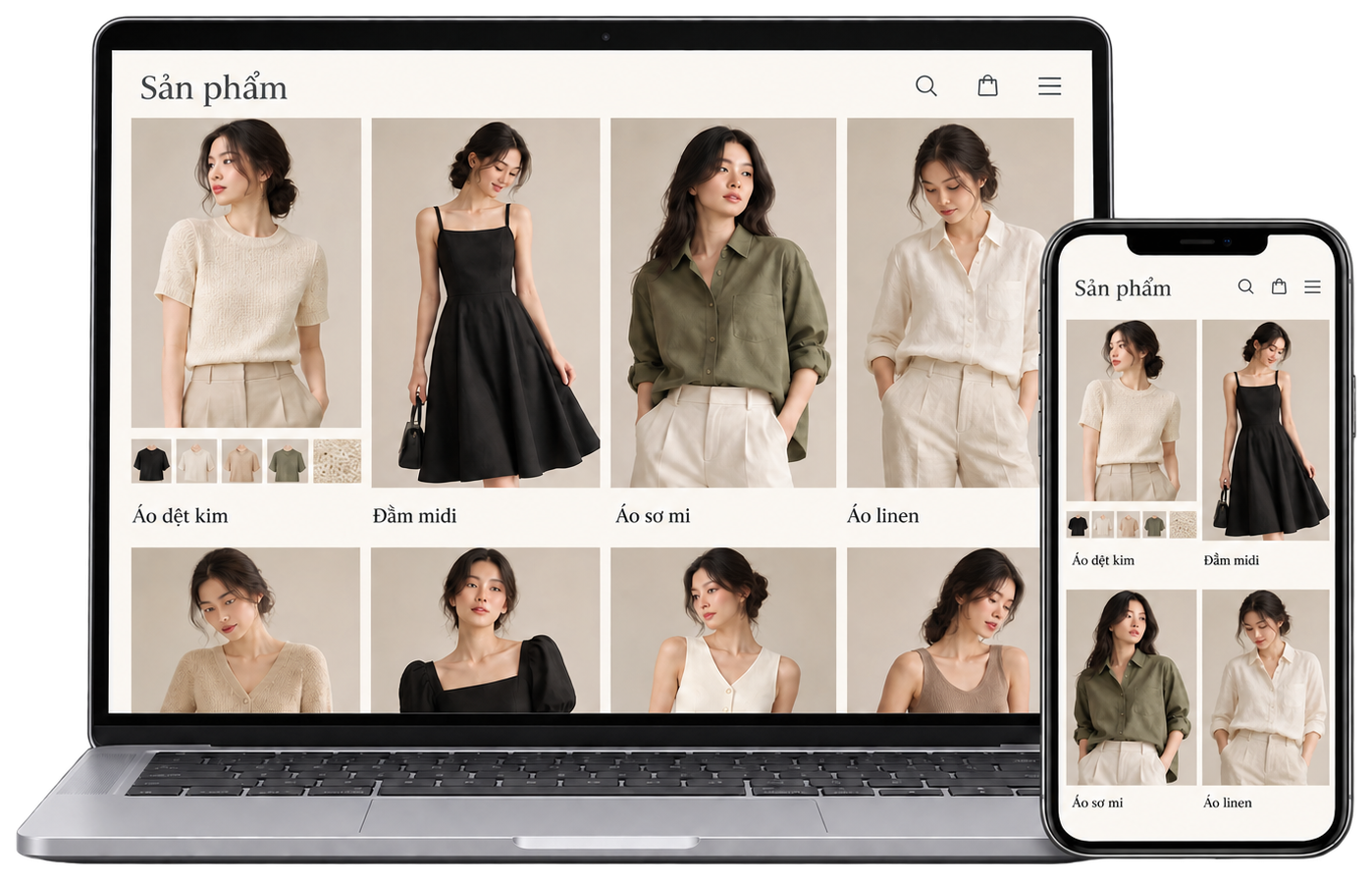Image resolution: width=1372 pixels, height=881 pixels.
Task: Tap the knit top product photo on the phone
Action: pyautogui.click(x=1132, y=411)
